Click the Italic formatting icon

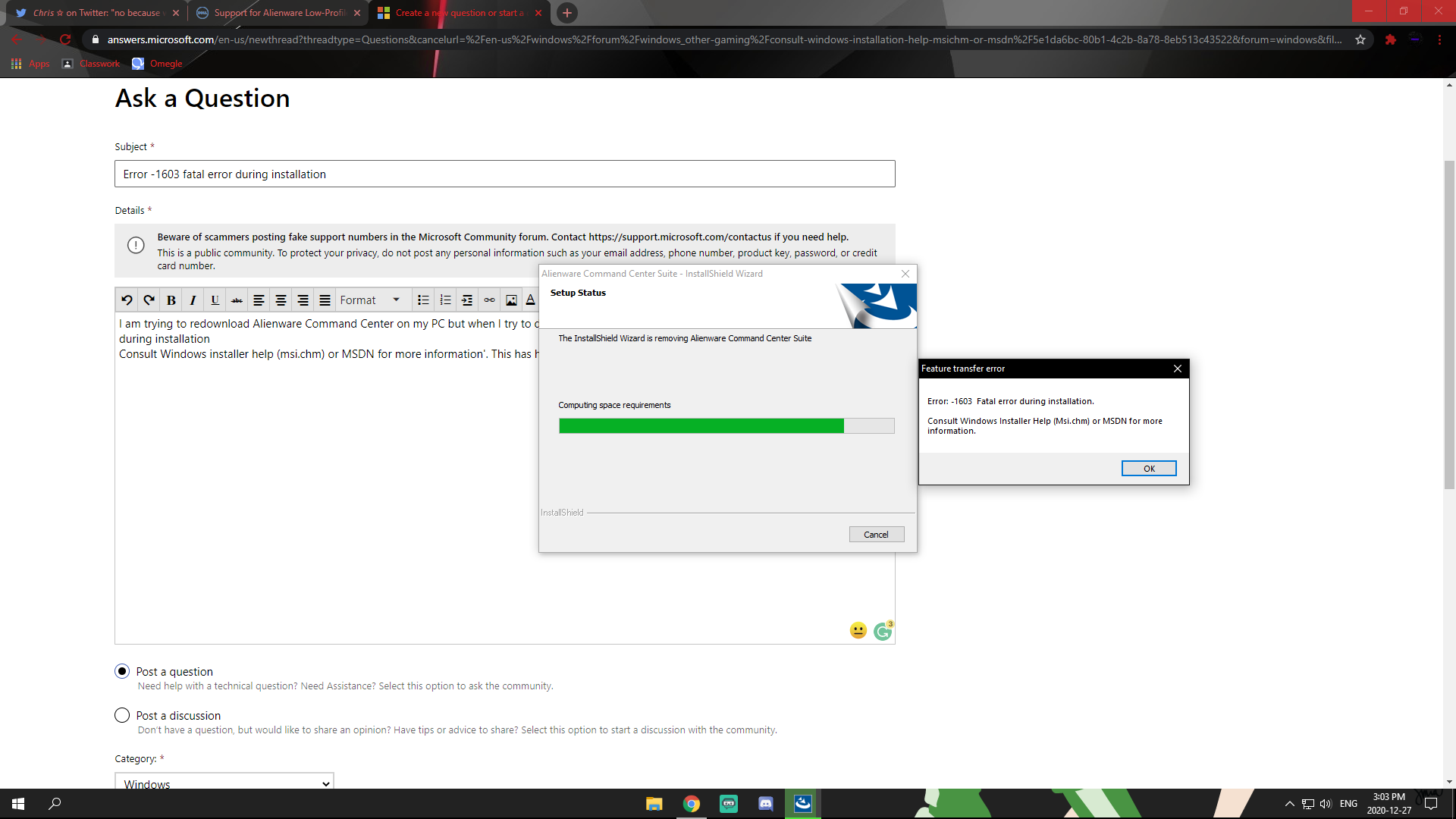(192, 300)
